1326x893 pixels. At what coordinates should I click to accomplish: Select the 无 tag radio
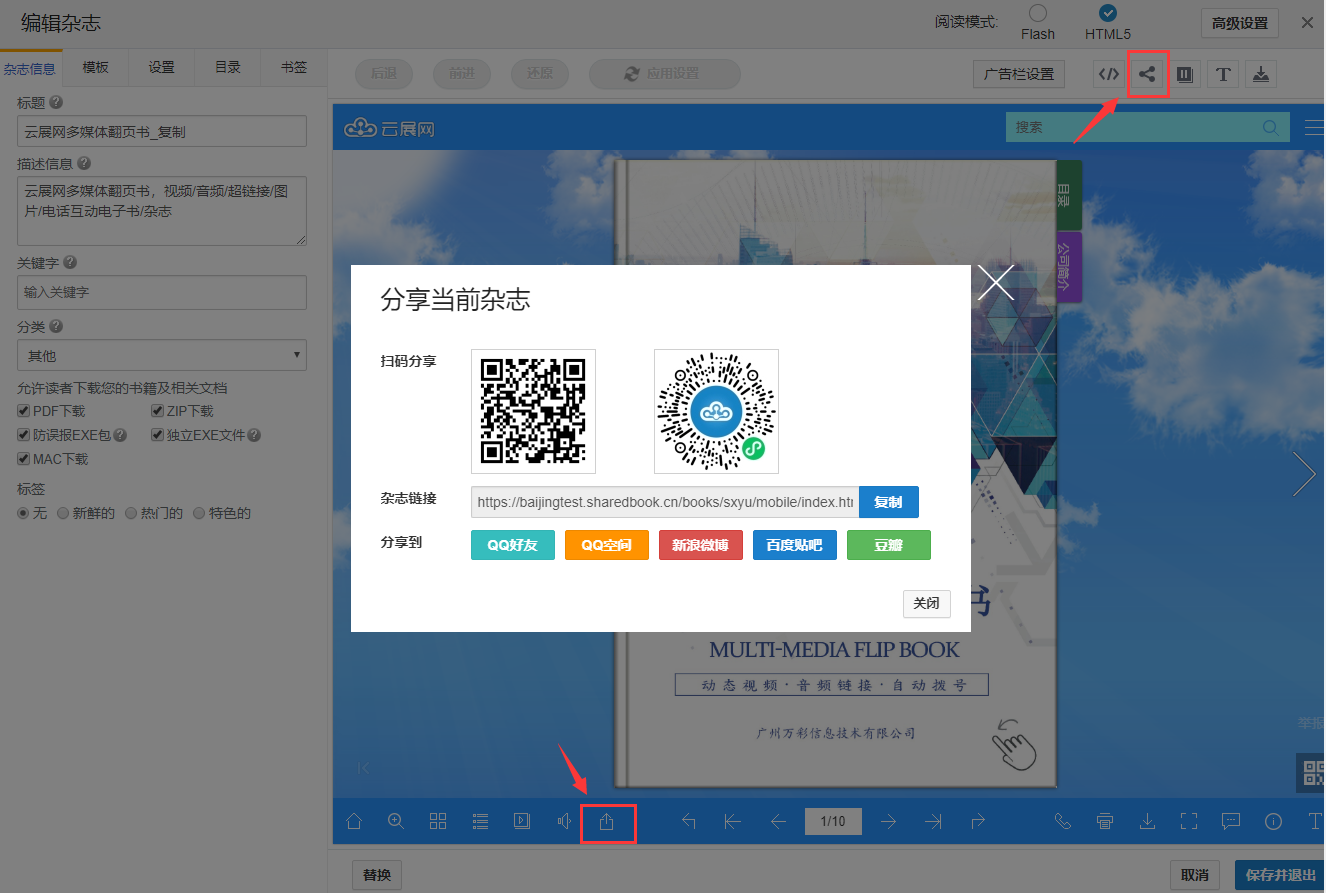(24, 513)
